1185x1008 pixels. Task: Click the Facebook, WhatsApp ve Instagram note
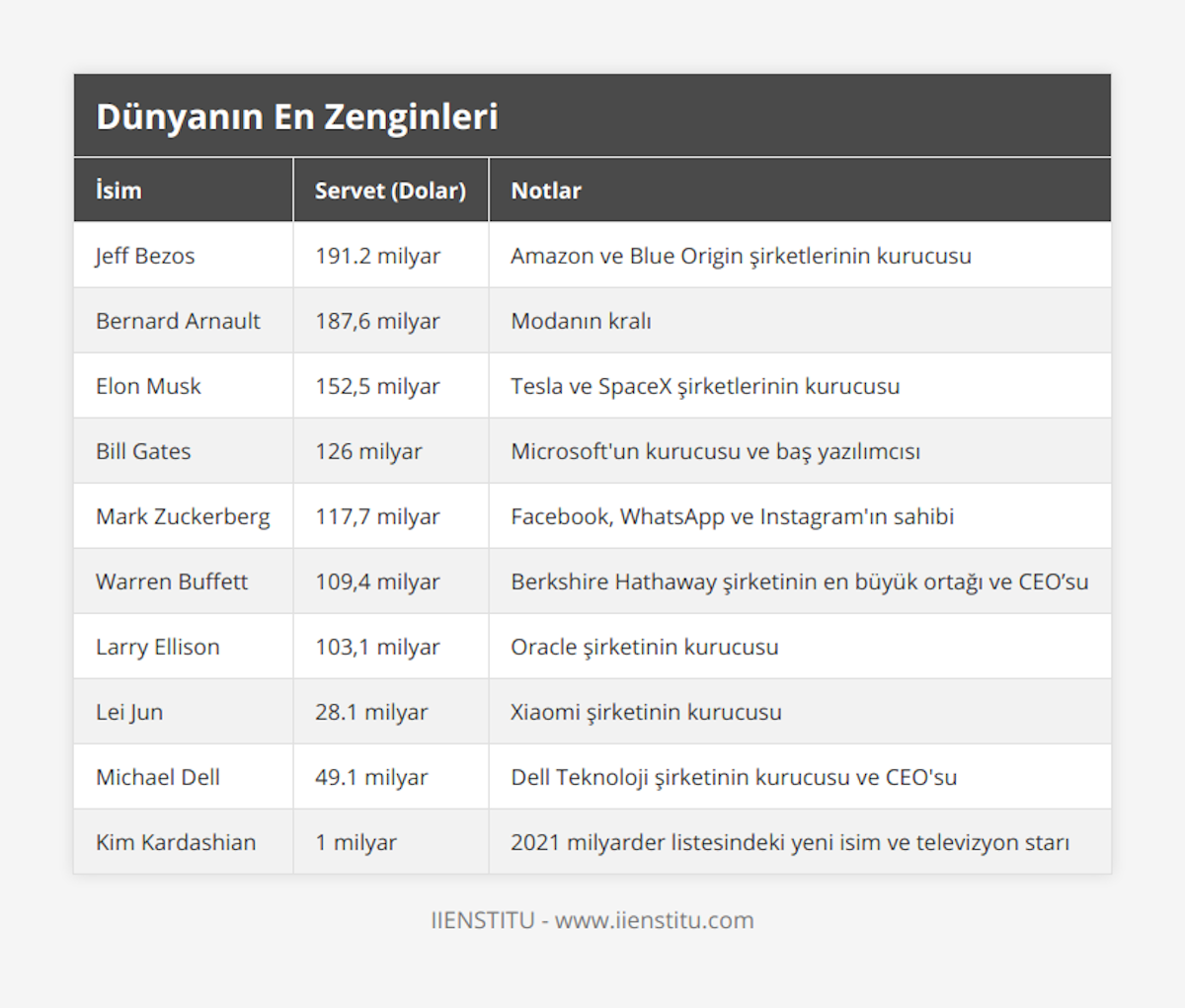[732, 516]
